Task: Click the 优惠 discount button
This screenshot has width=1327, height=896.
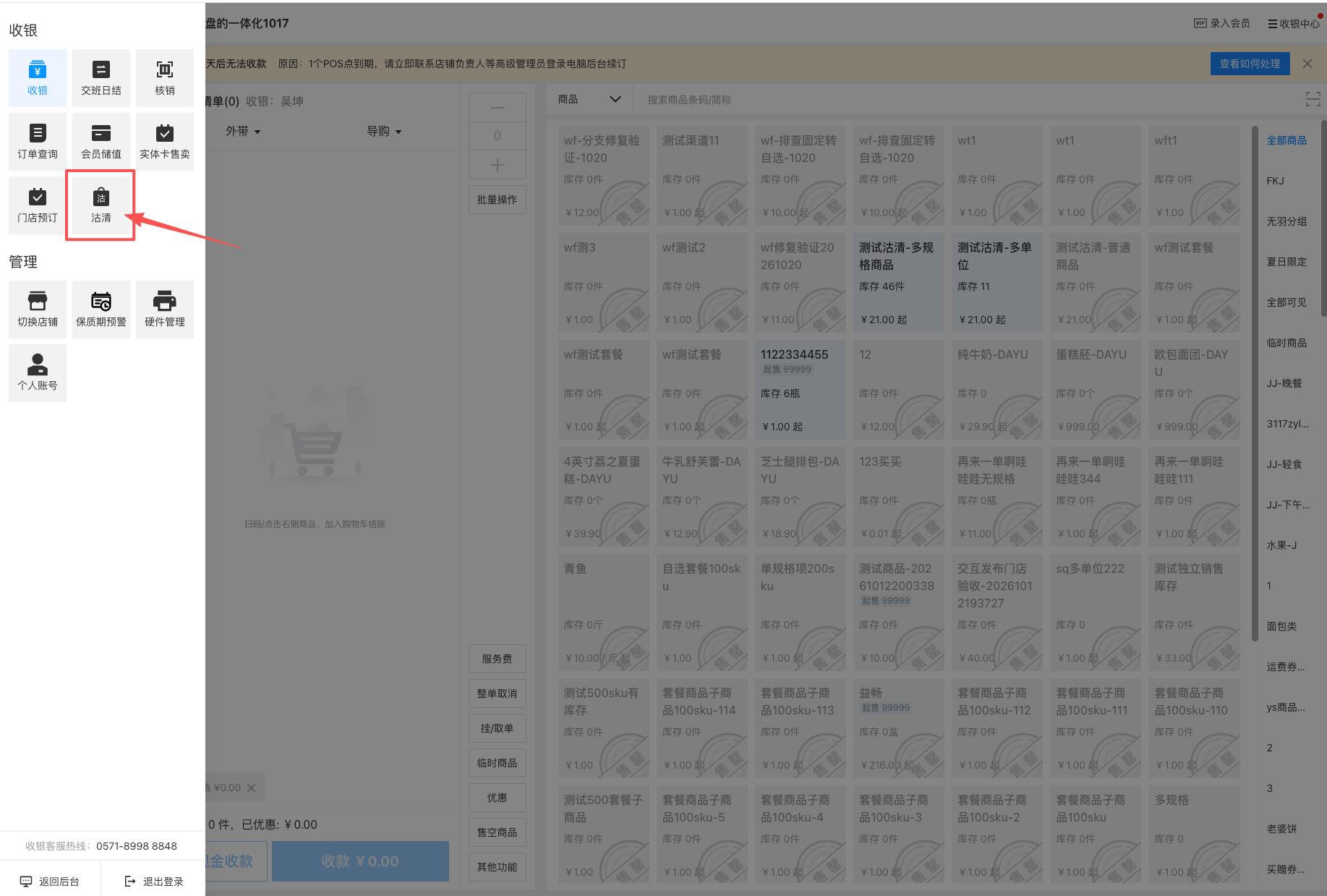Action: click(x=498, y=798)
